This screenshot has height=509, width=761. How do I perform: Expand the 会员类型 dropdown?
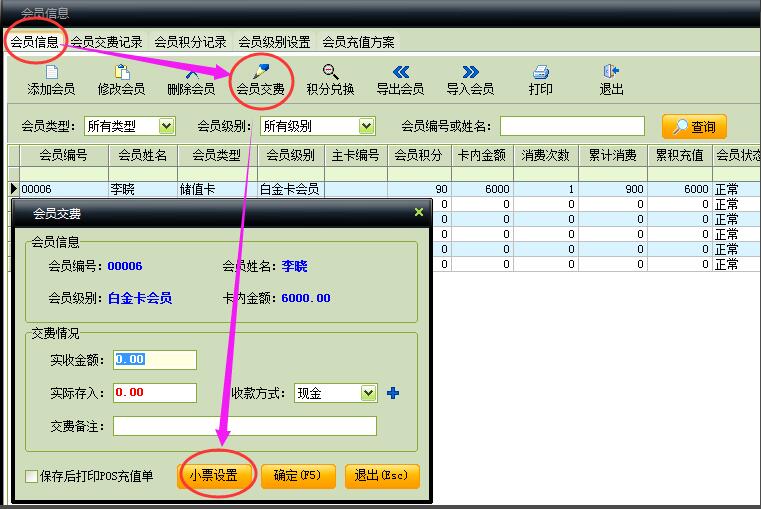pyautogui.click(x=166, y=127)
